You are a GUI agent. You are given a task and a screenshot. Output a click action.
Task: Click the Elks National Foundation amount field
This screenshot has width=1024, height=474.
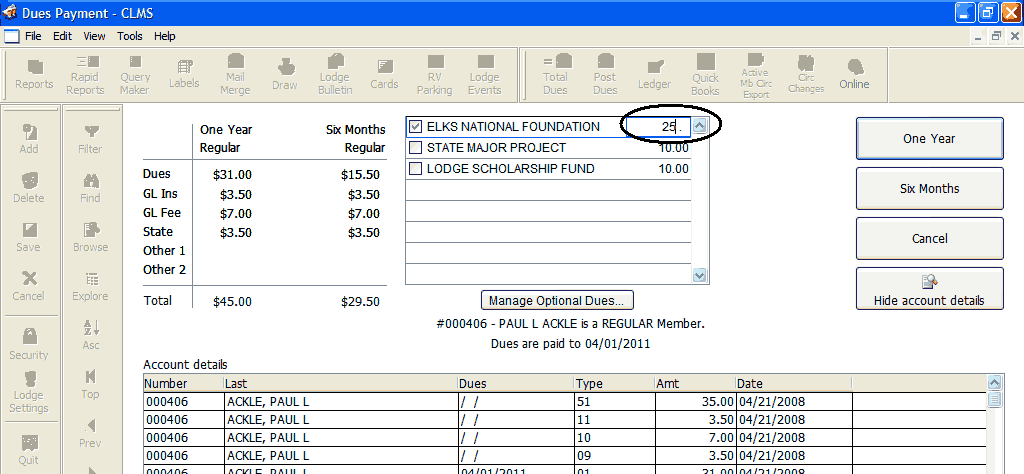pos(656,127)
